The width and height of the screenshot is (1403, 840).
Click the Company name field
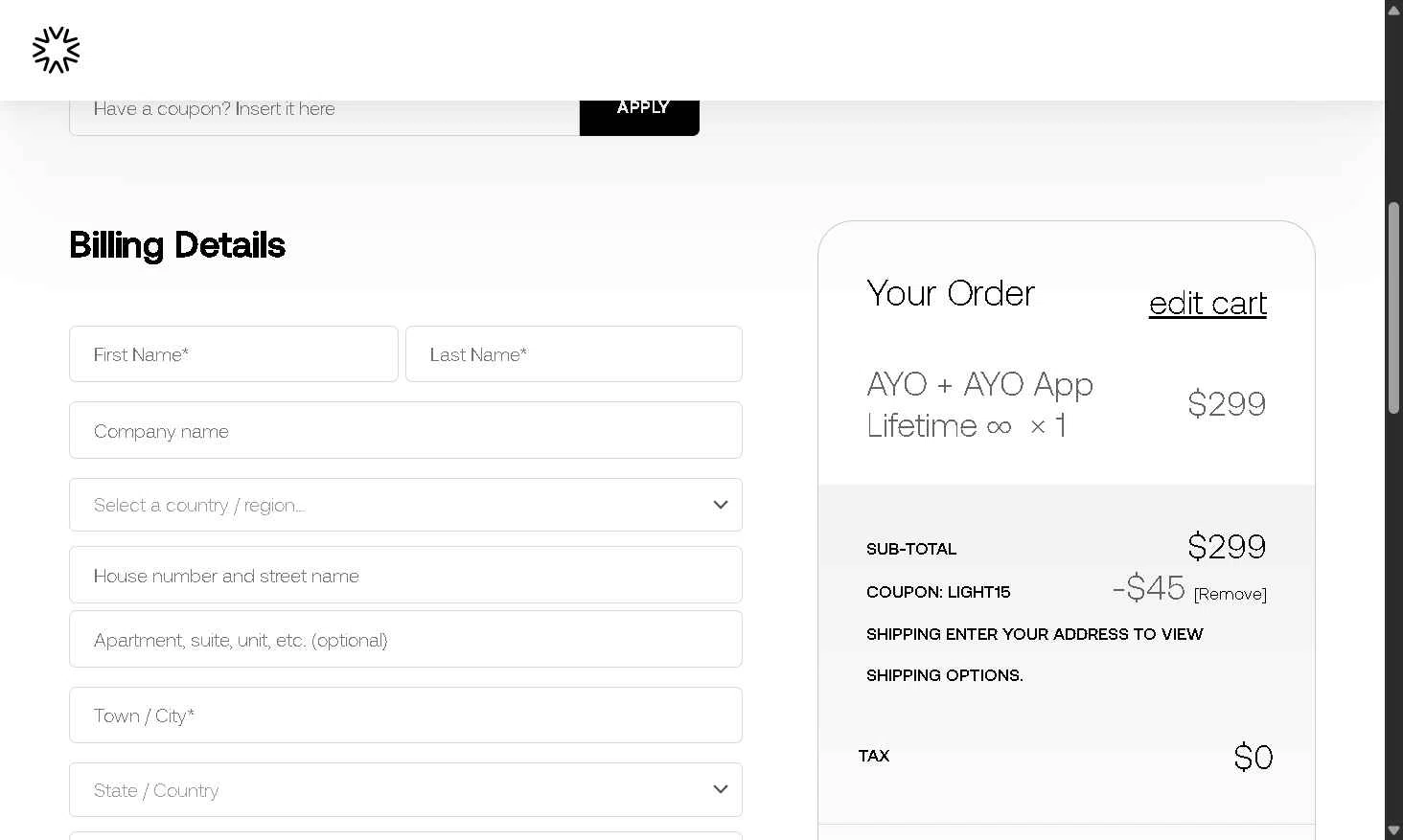[x=405, y=430]
